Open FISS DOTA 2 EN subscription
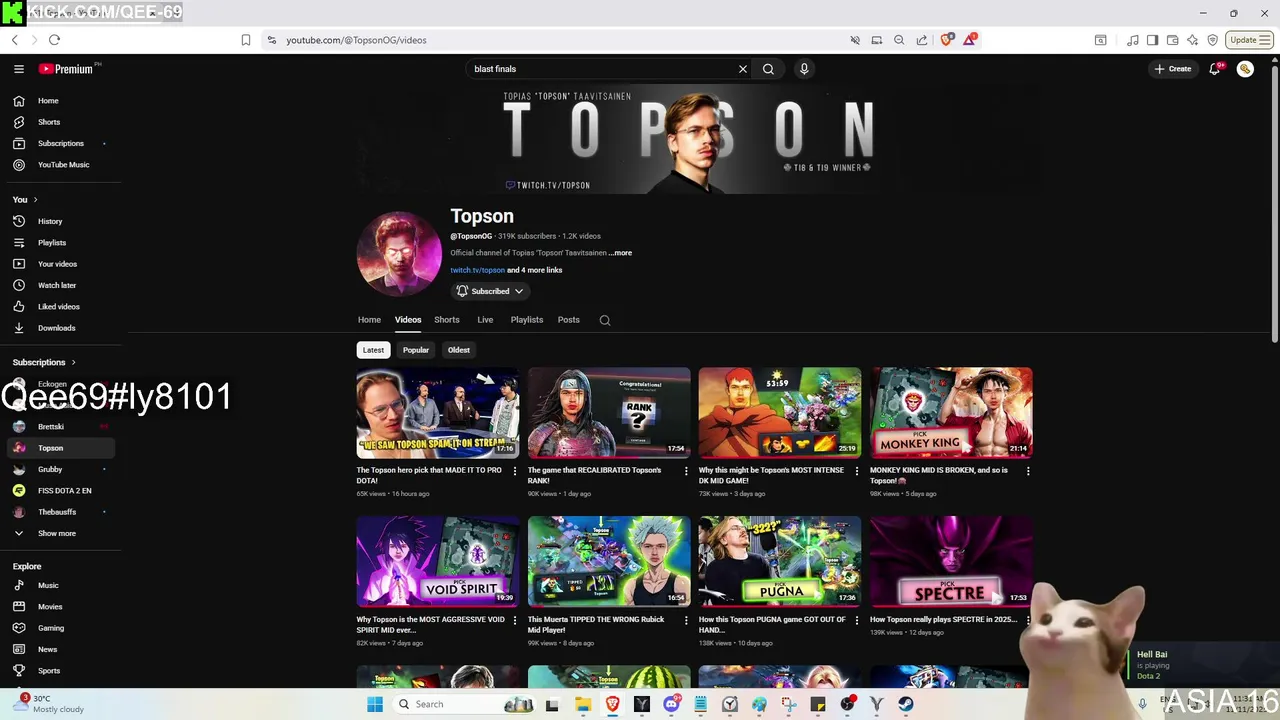The width and height of the screenshot is (1280, 720). tap(60, 490)
